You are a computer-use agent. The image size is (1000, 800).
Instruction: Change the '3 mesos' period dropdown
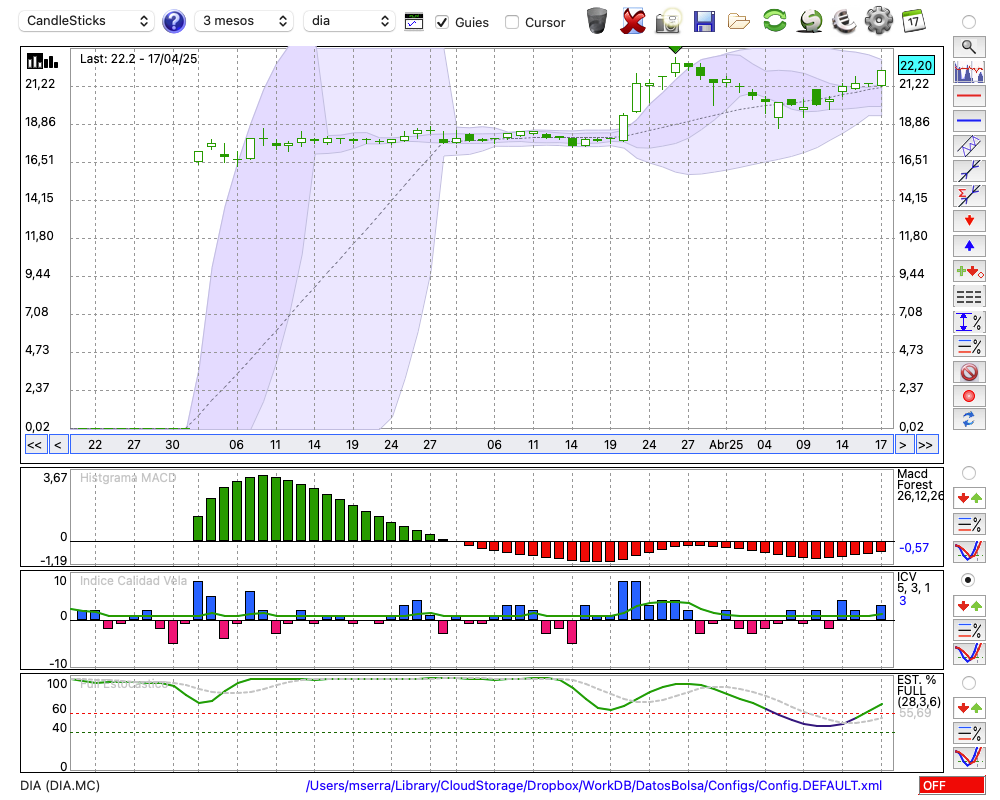[x=244, y=21]
